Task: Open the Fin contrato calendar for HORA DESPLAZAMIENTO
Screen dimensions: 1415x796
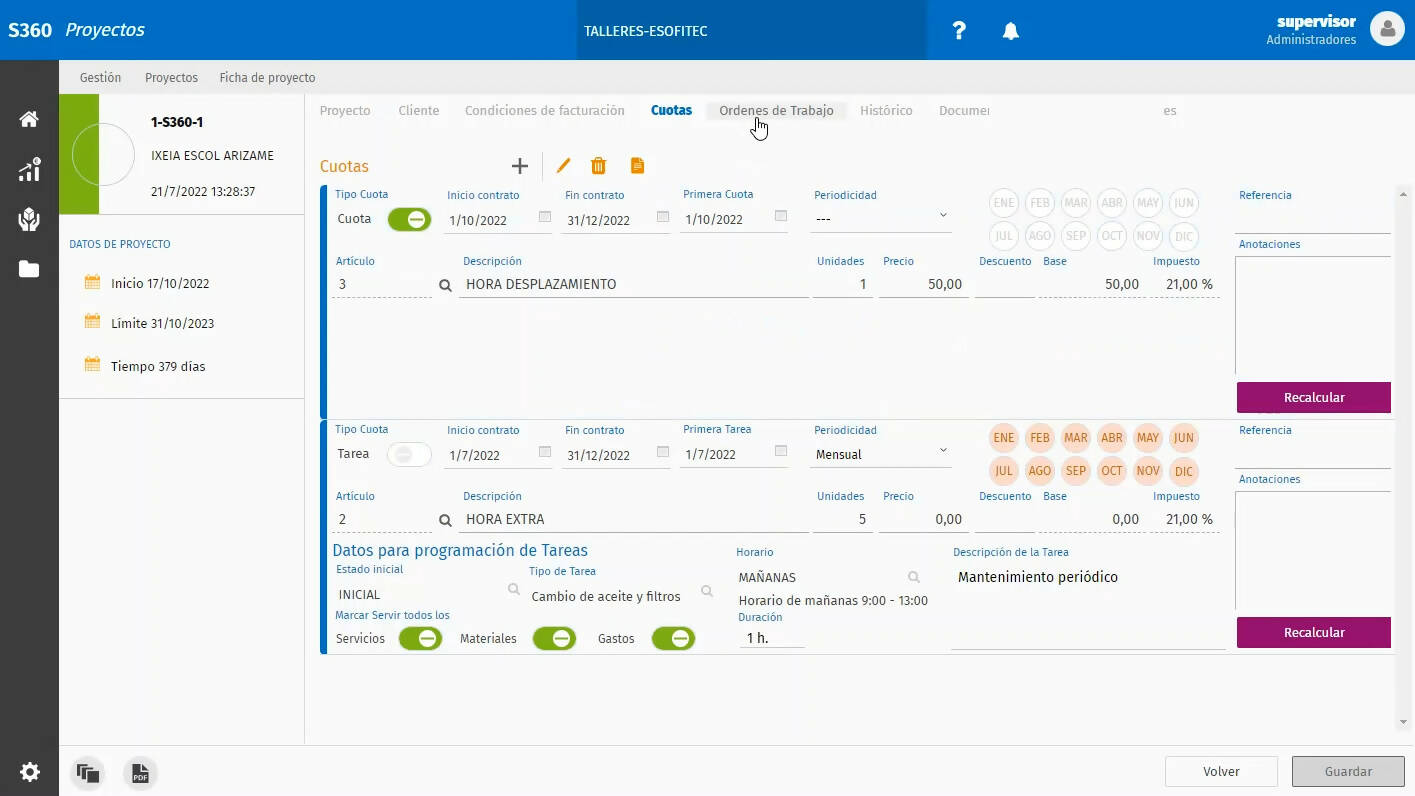Action: tap(662, 217)
